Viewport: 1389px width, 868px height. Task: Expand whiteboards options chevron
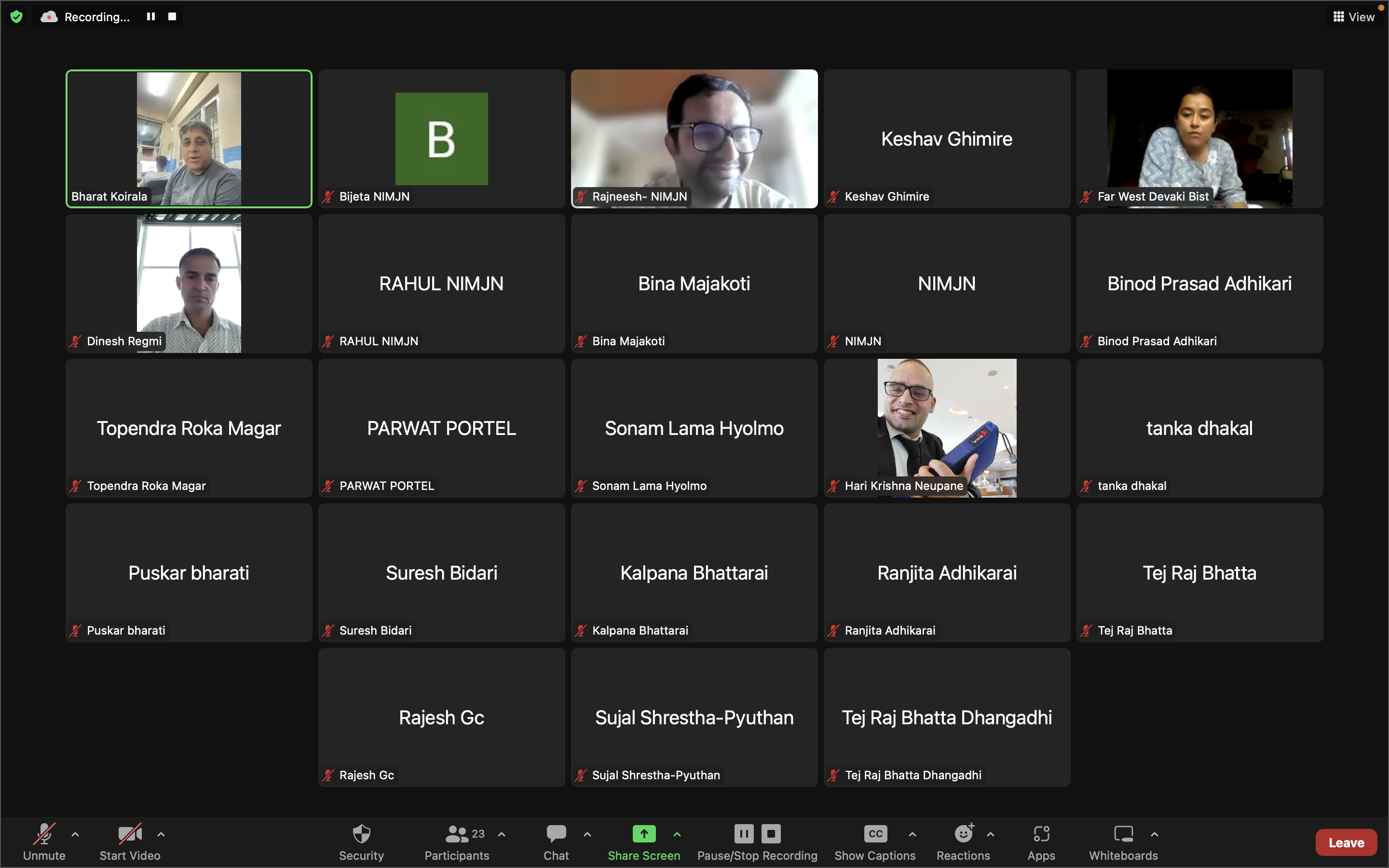[x=1155, y=834]
